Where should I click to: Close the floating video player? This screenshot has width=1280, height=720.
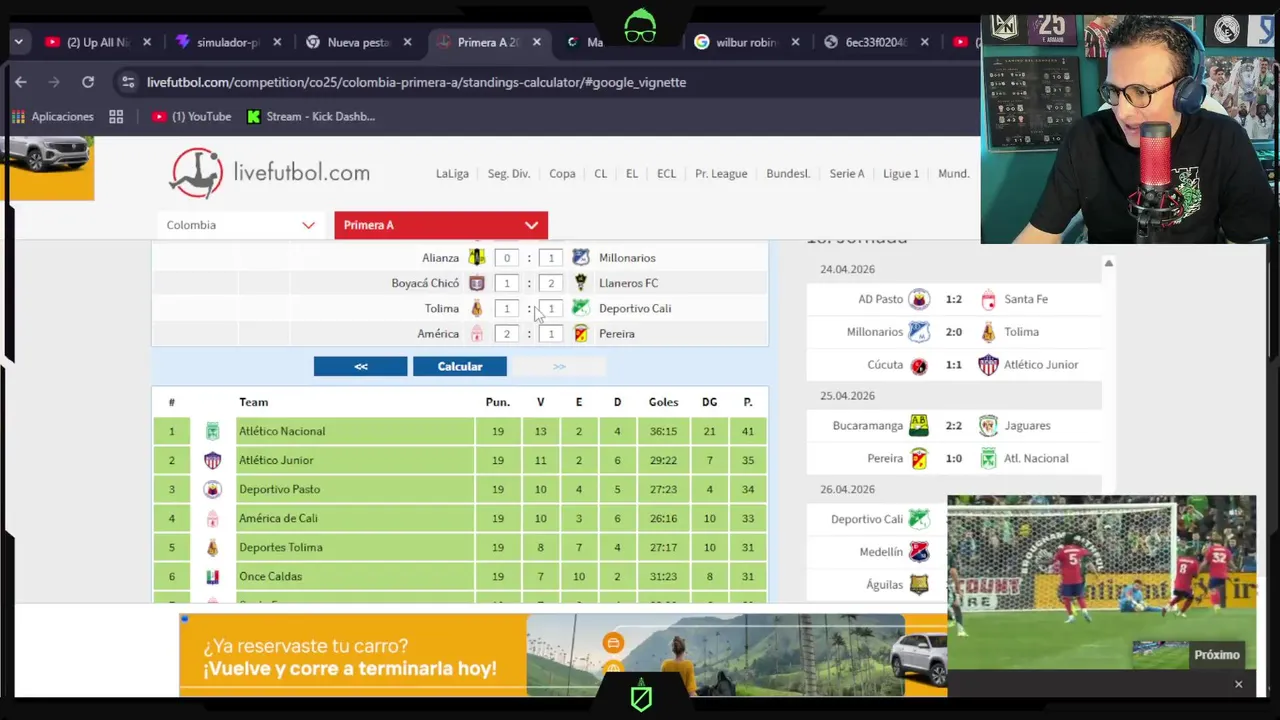(1238, 684)
